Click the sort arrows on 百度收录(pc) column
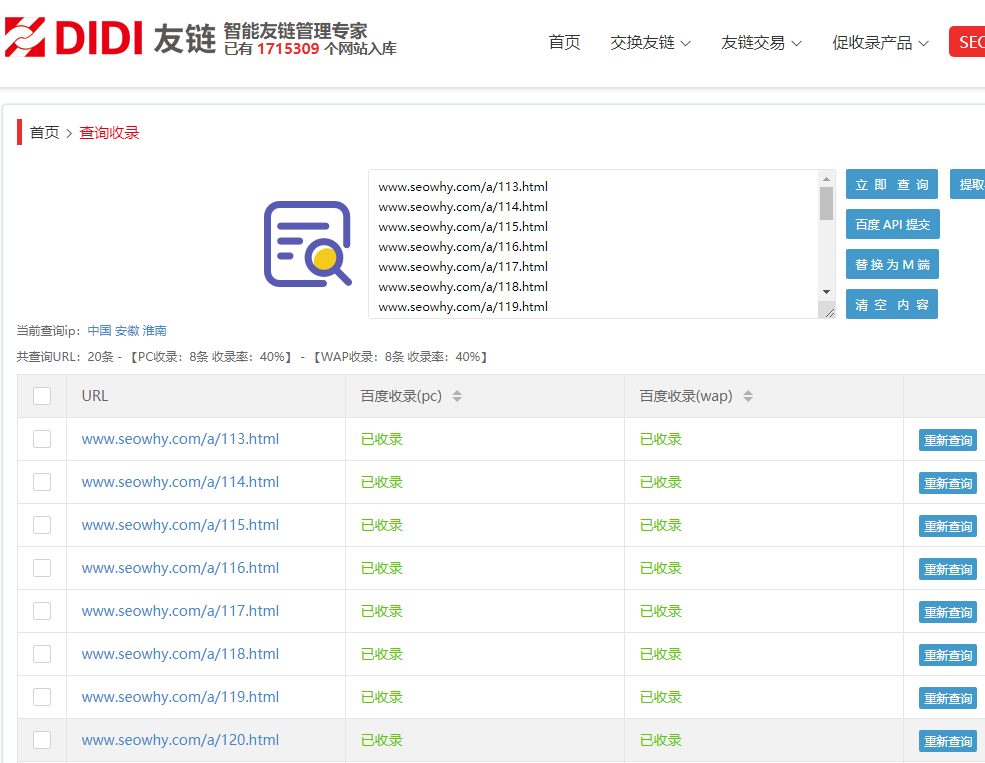Viewport: 985px width, 763px height. [458, 395]
